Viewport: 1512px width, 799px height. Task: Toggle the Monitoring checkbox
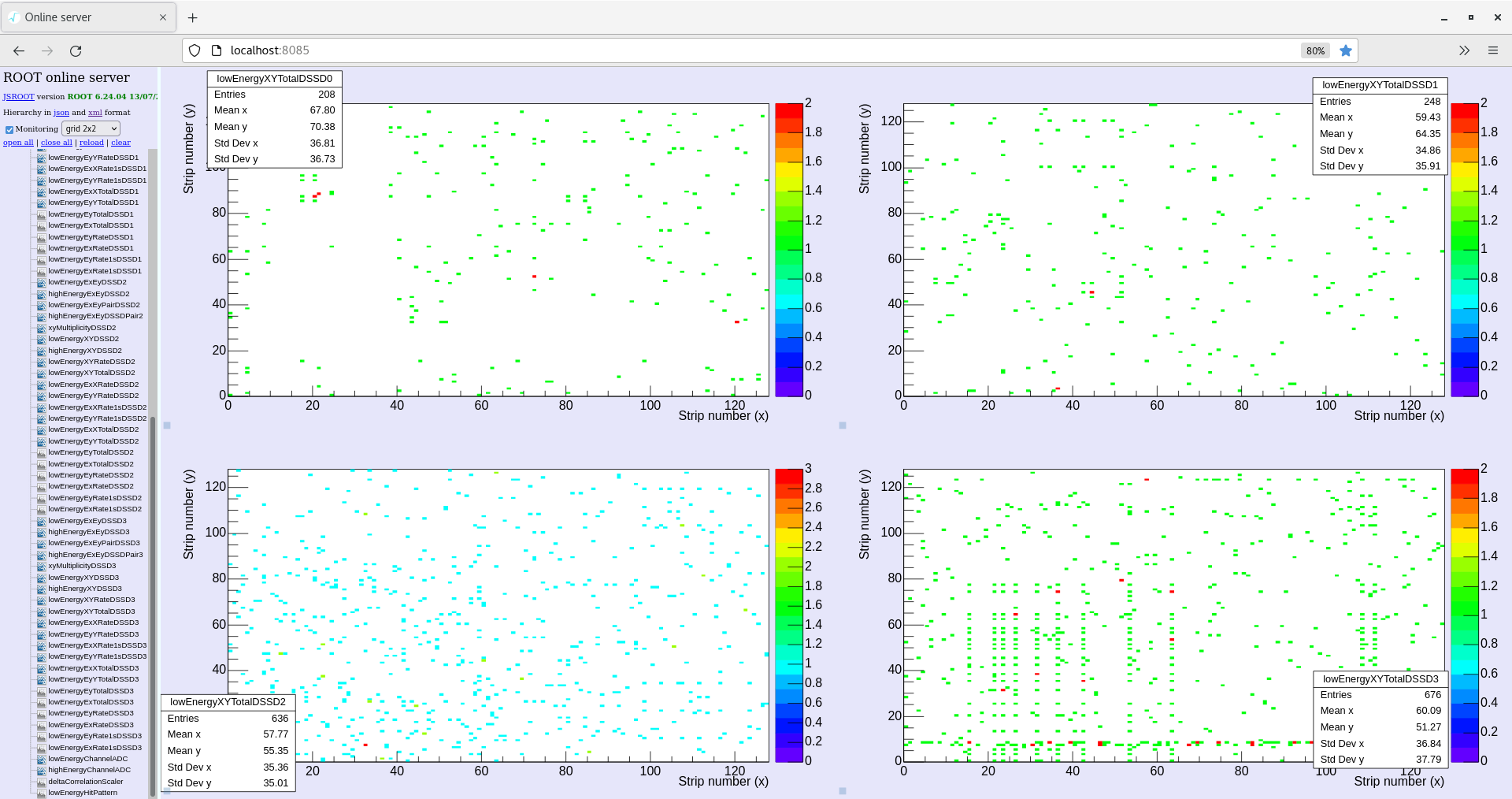click(x=9, y=129)
